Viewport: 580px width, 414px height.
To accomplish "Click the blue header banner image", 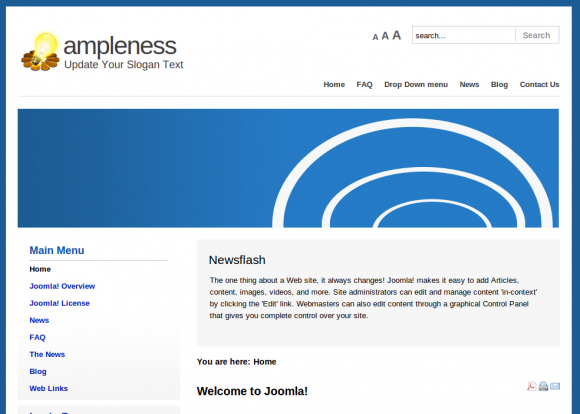I will (288, 168).
